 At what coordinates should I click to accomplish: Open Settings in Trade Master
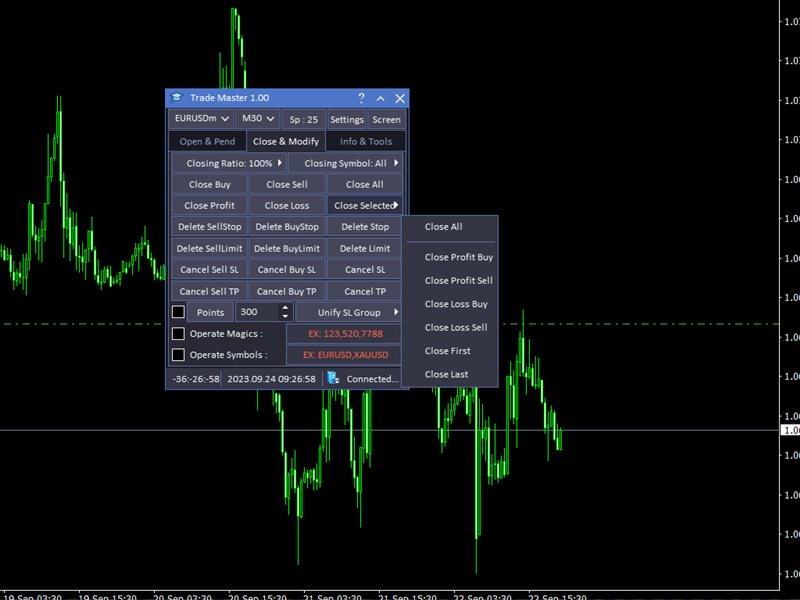click(x=347, y=119)
